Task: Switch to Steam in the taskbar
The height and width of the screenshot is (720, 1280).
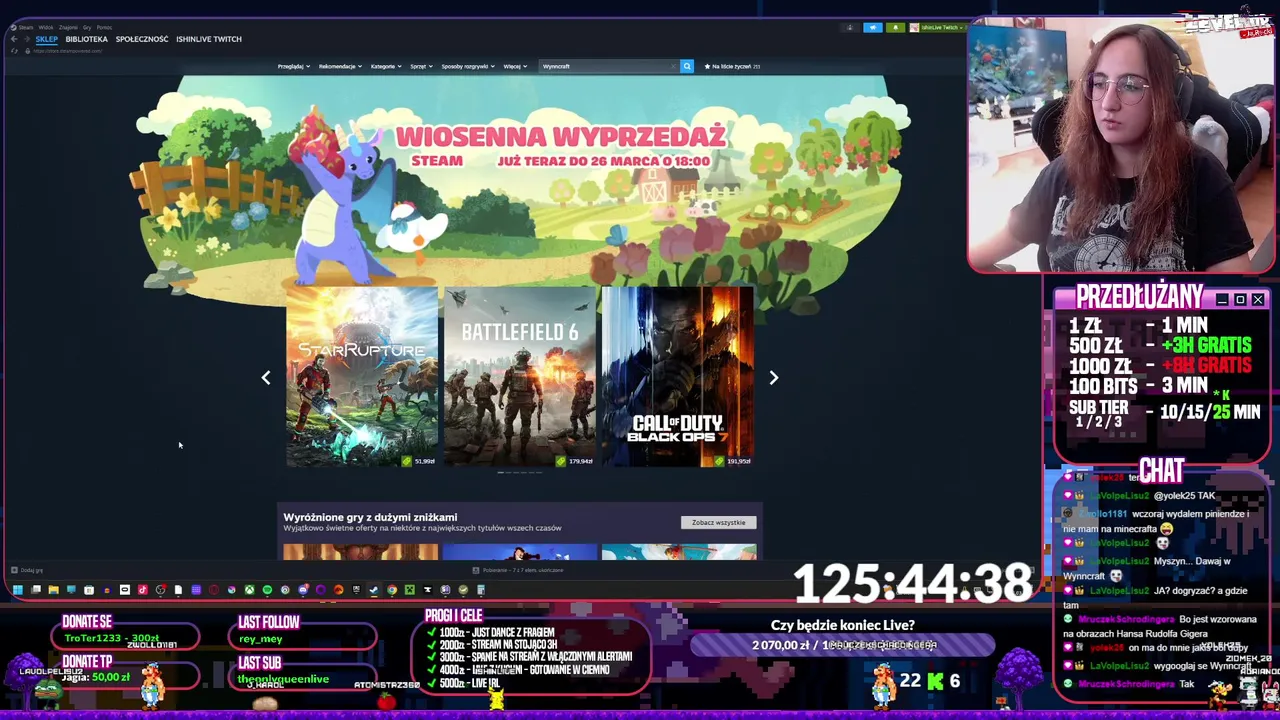Action: click(374, 590)
